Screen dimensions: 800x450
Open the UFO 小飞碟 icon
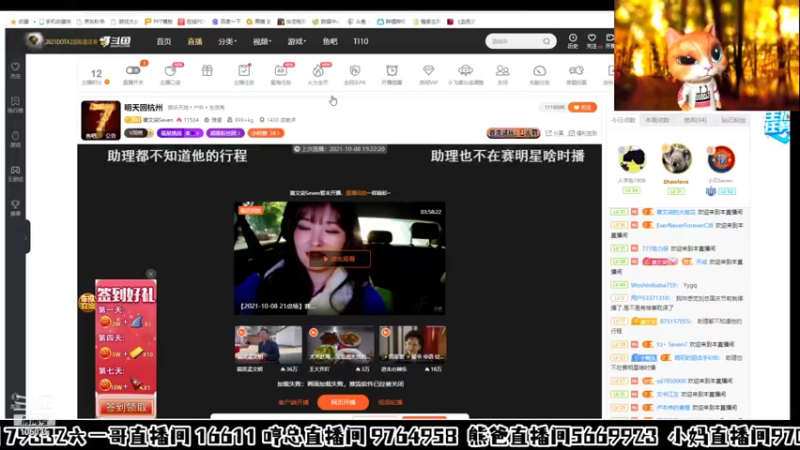[x=465, y=74]
